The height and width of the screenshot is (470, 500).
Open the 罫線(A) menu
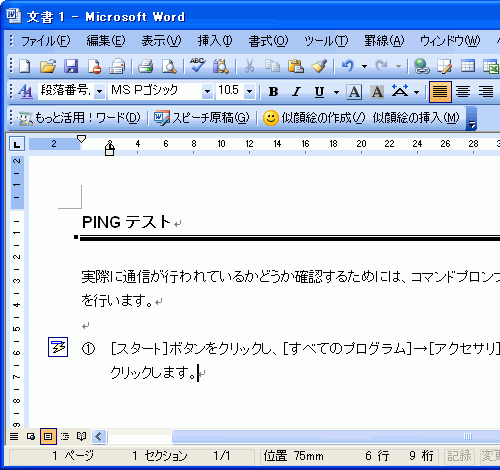(384, 41)
